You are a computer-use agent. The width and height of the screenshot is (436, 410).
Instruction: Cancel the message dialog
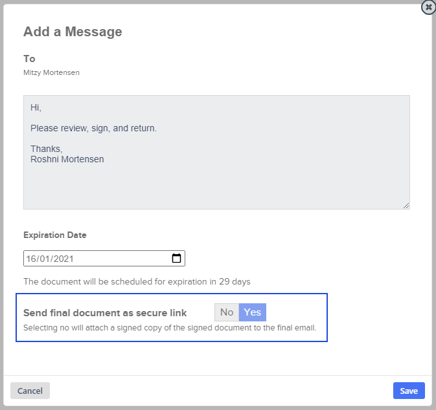click(x=30, y=391)
